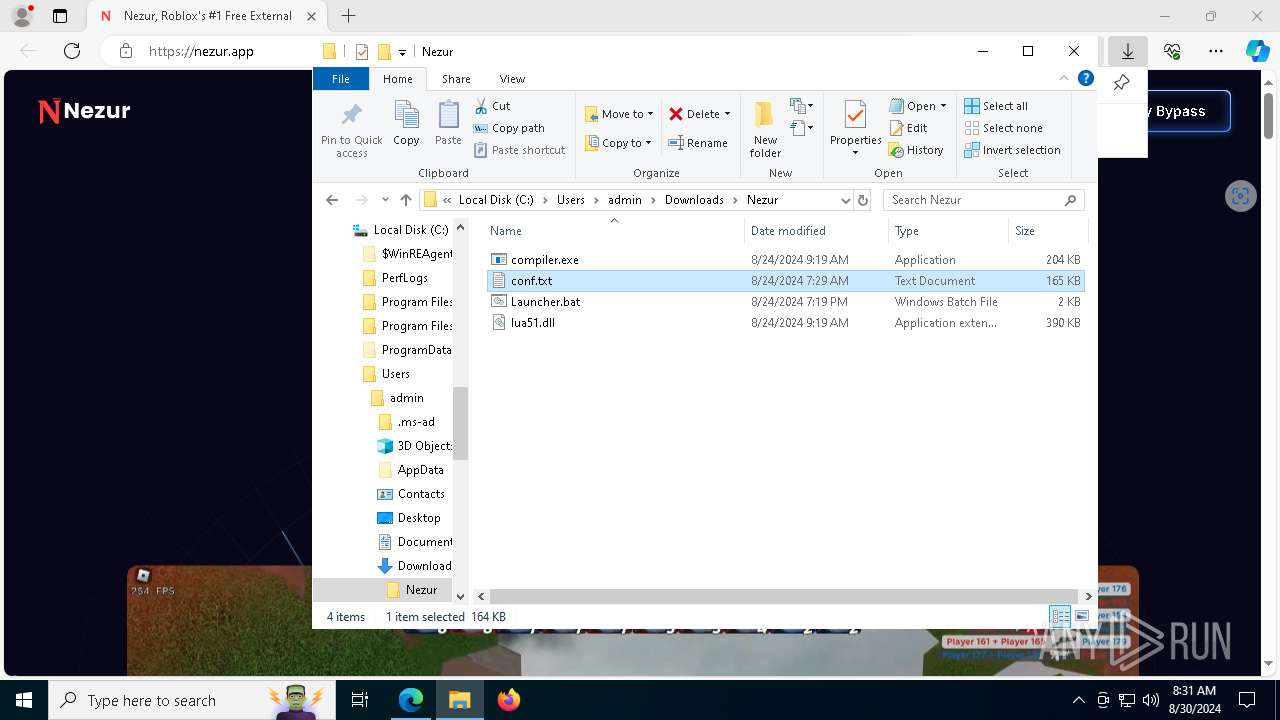Switch to Home ribbon tab
The image size is (1280, 720).
[x=397, y=79]
